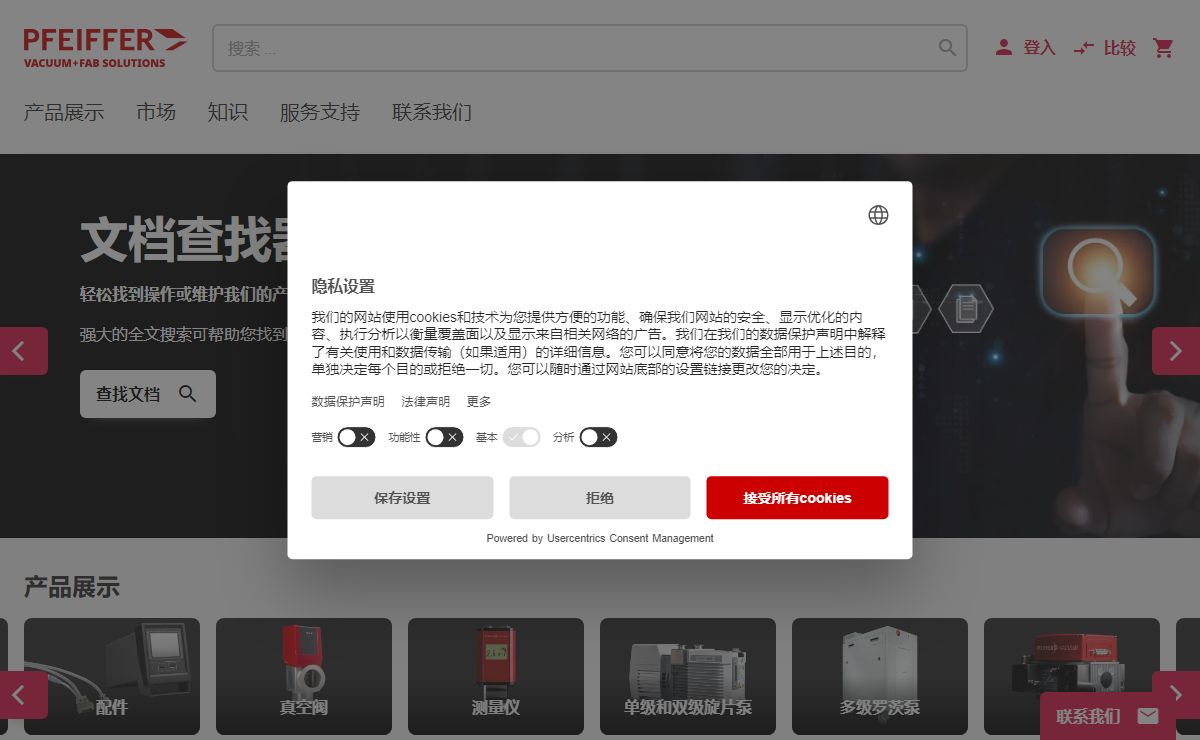Open the 市场 menu
The width and height of the screenshot is (1200, 740).
pos(156,112)
